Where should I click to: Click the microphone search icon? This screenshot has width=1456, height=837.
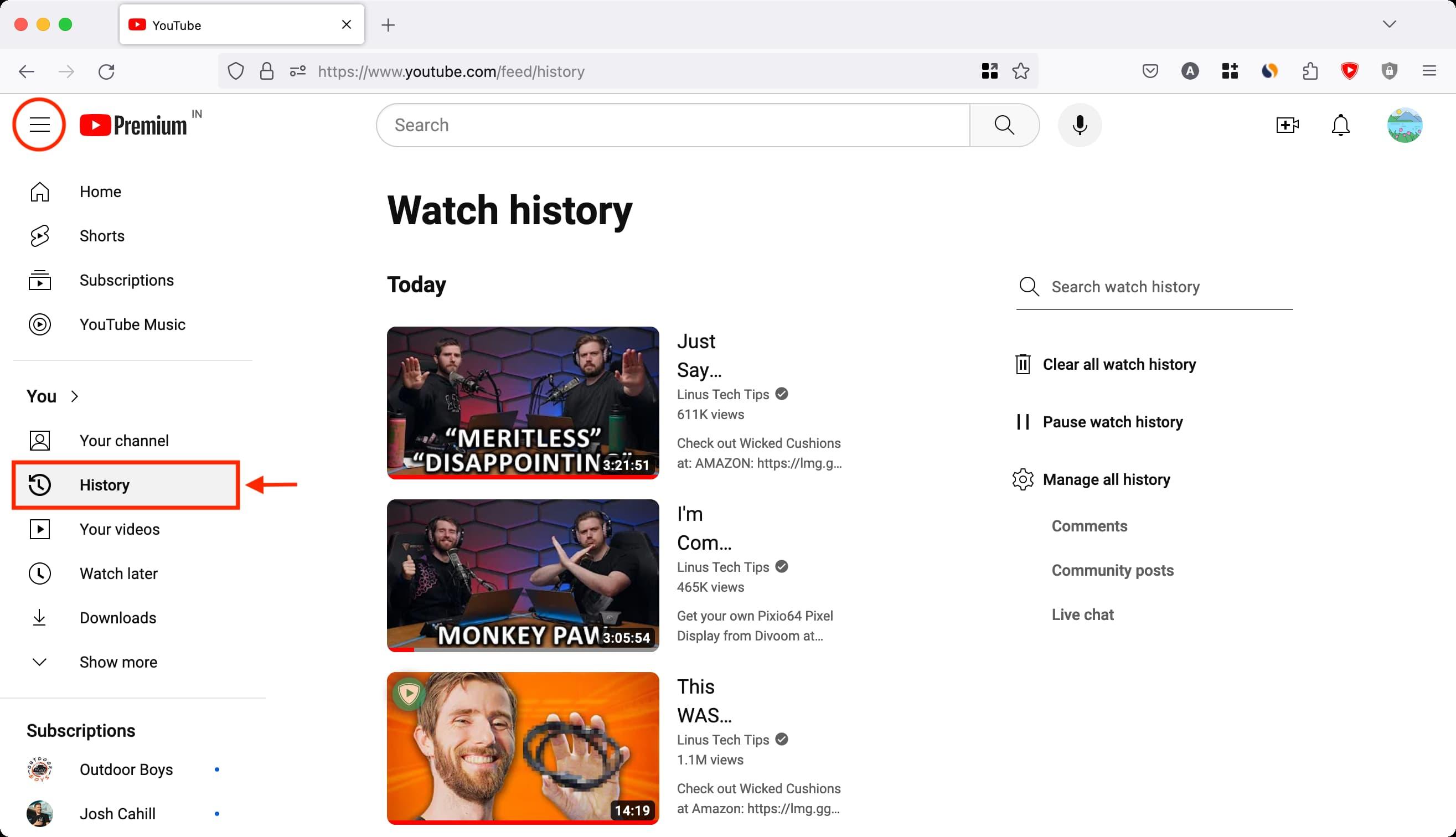pos(1080,124)
